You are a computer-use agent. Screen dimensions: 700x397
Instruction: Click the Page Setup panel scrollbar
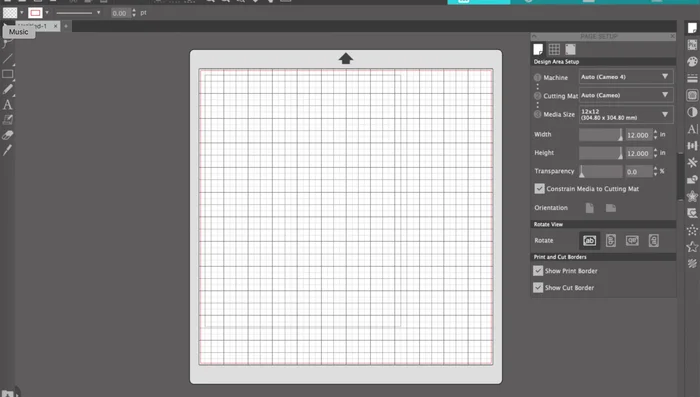(x=680, y=176)
